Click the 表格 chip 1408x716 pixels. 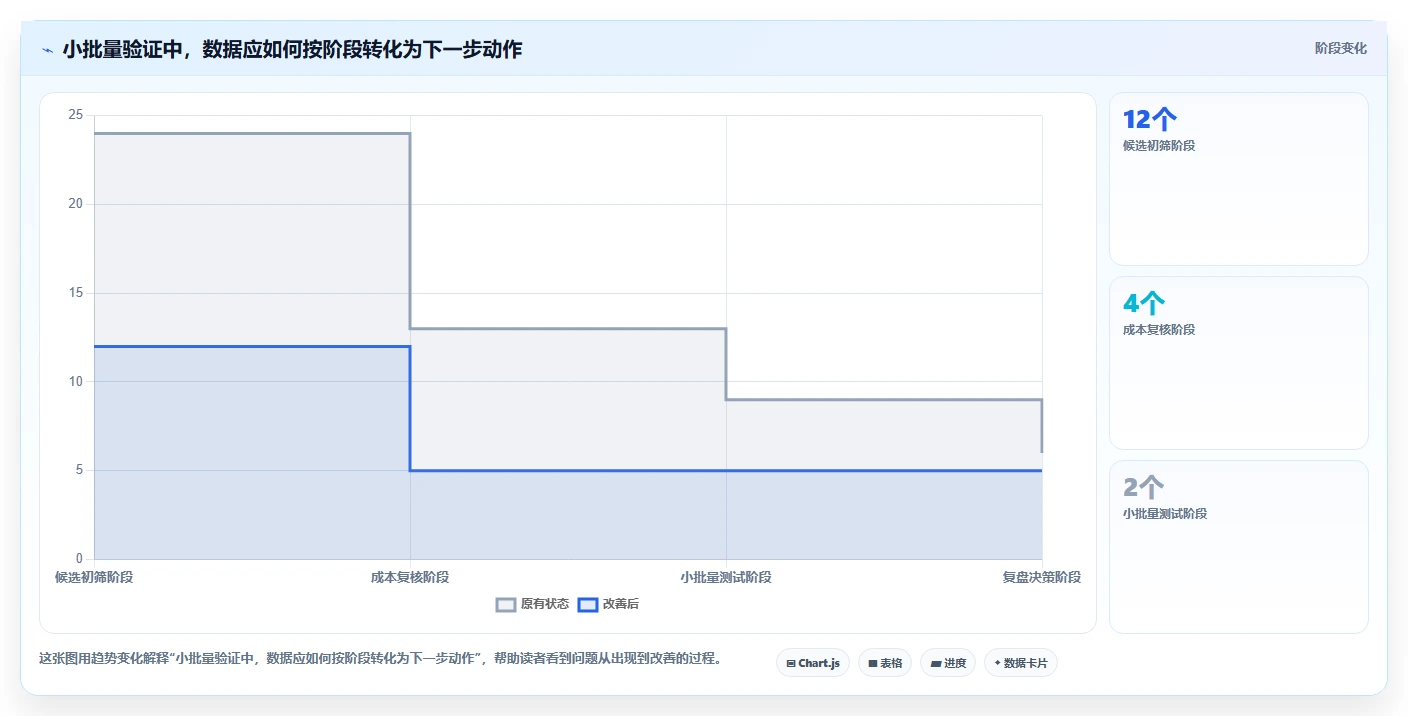[885, 663]
